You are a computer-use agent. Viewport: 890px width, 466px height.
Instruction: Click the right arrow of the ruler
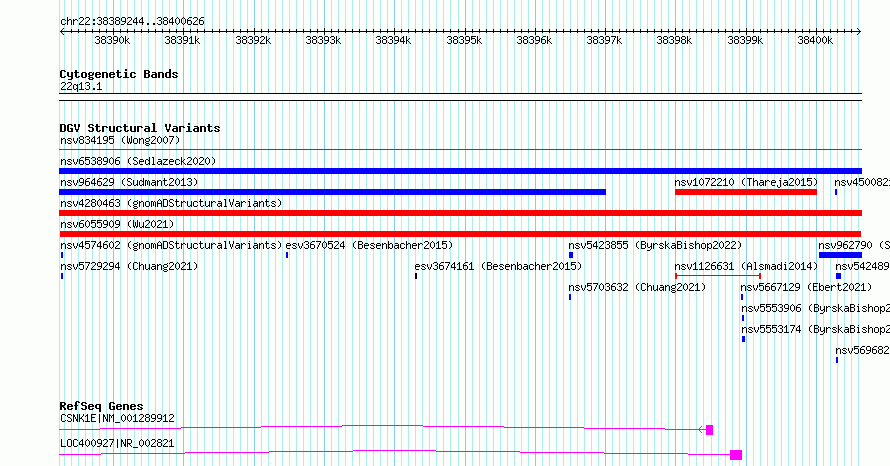coord(859,32)
